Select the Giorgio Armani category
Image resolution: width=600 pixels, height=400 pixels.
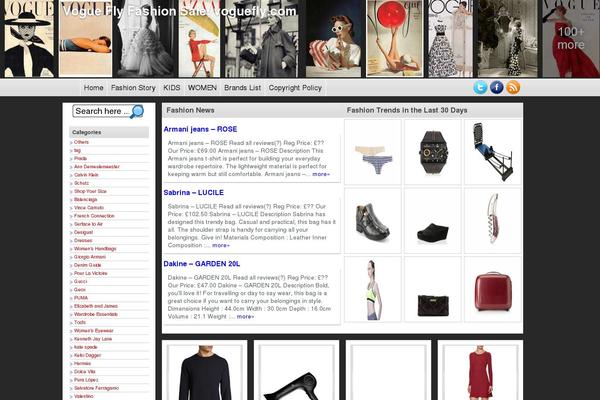90,257
